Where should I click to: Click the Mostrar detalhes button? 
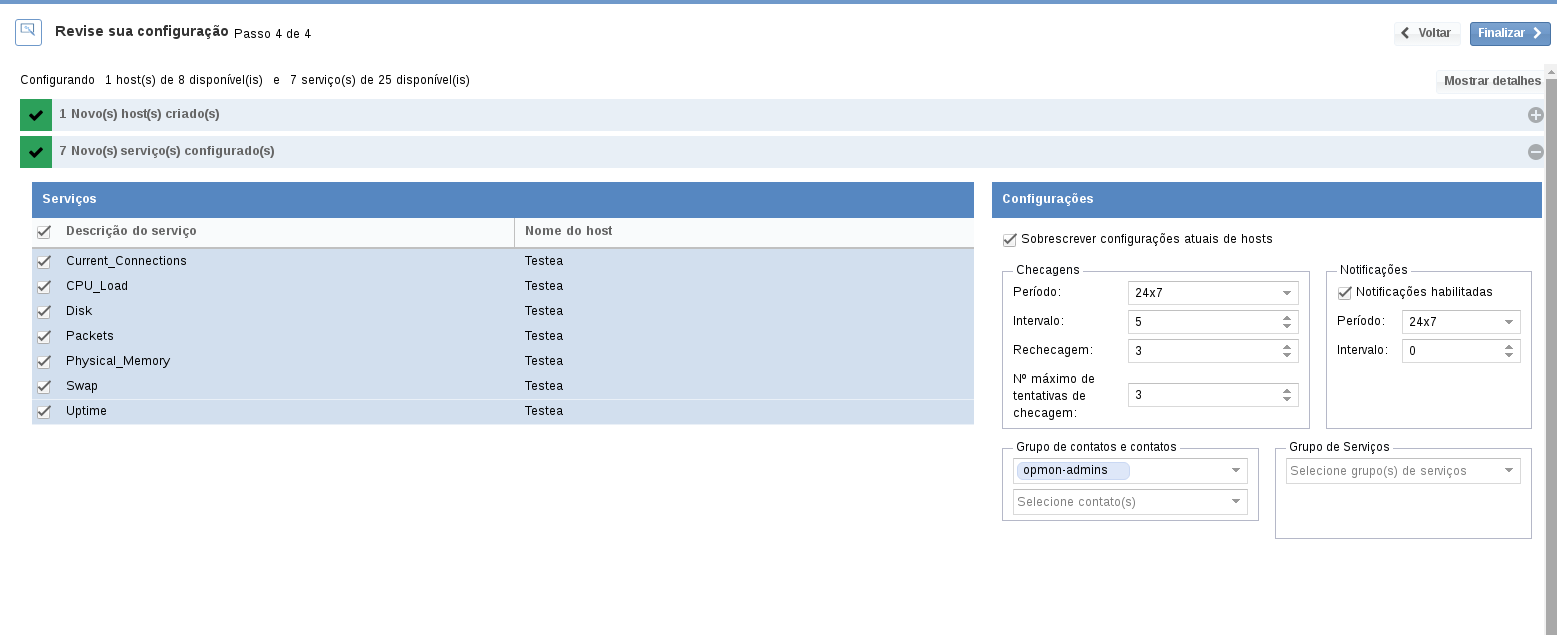pos(1491,81)
